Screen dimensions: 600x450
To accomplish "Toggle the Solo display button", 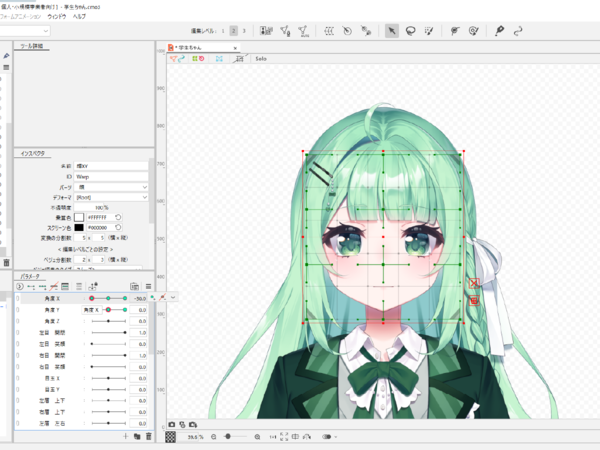I will pos(262,60).
